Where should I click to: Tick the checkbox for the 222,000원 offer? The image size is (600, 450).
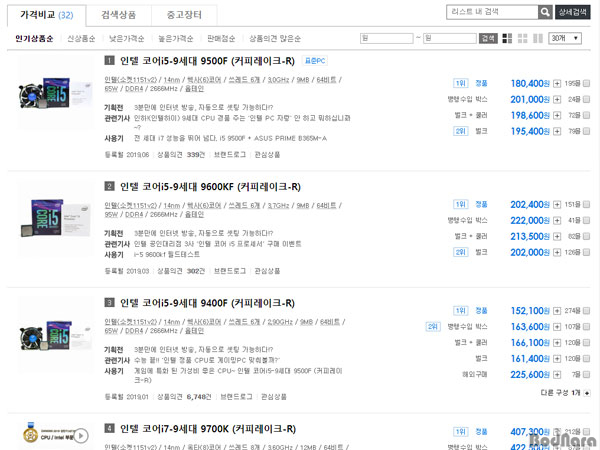(x=586, y=220)
